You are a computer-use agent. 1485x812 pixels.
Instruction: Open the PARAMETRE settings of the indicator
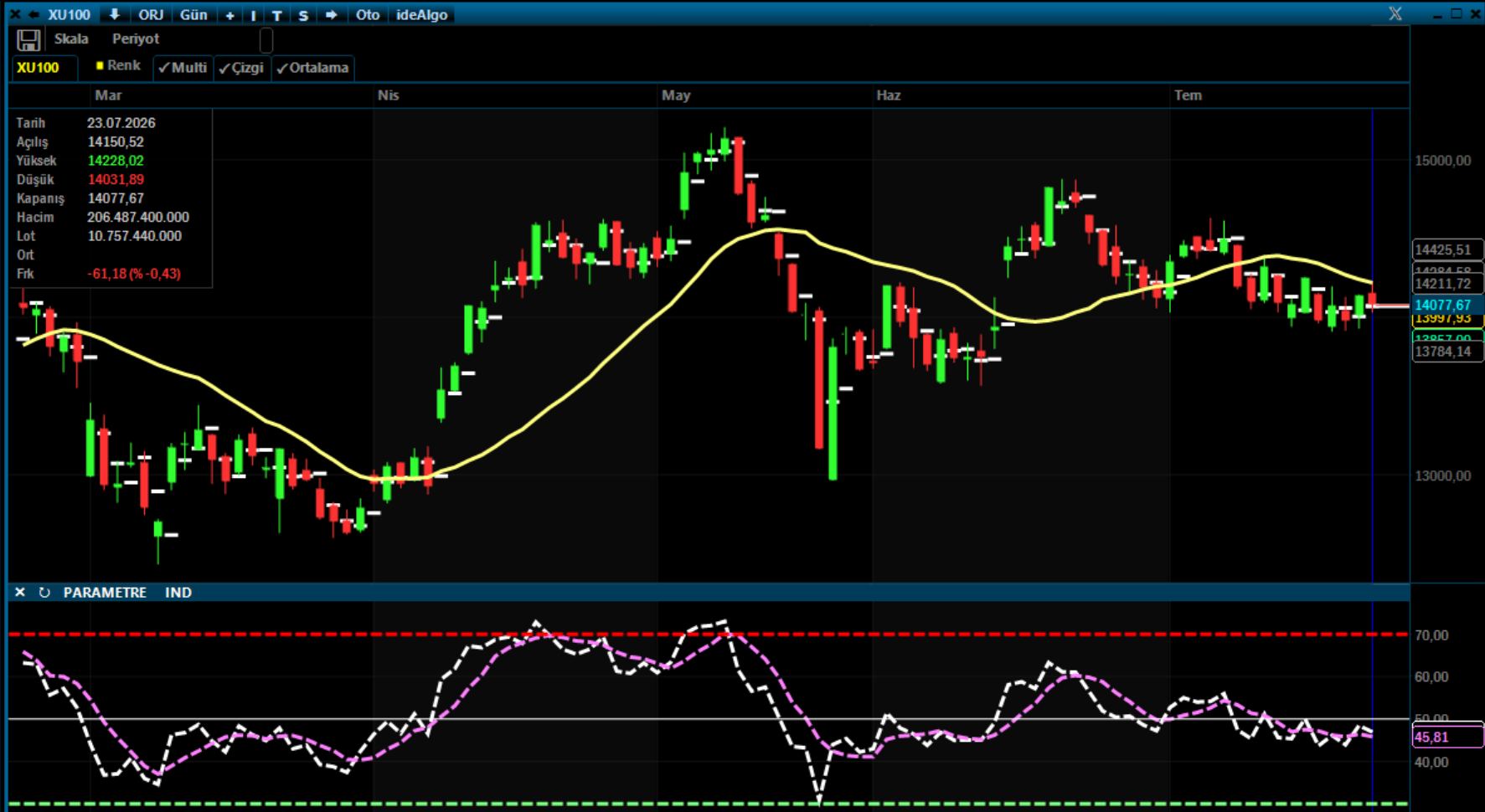tap(105, 592)
